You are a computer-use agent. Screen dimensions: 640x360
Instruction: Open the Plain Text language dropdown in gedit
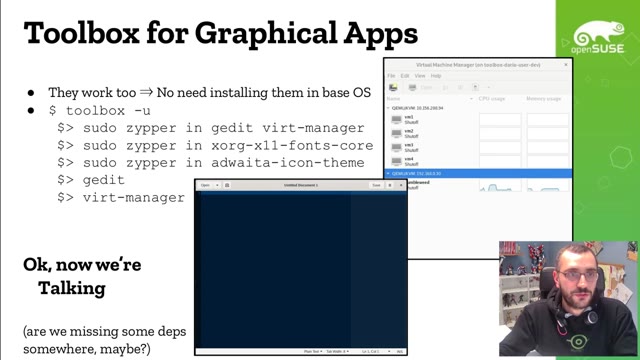tap(313, 351)
